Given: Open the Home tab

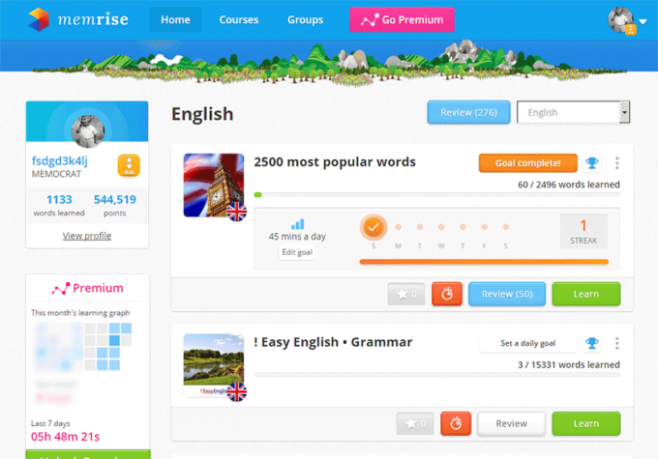Looking at the screenshot, I should point(175,20).
